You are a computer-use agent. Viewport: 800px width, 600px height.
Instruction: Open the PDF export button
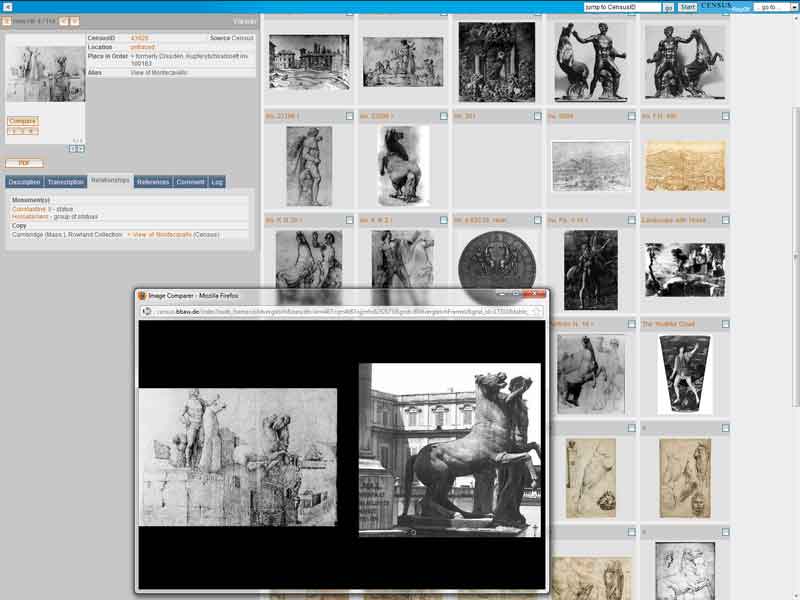[x=24, y=163]
